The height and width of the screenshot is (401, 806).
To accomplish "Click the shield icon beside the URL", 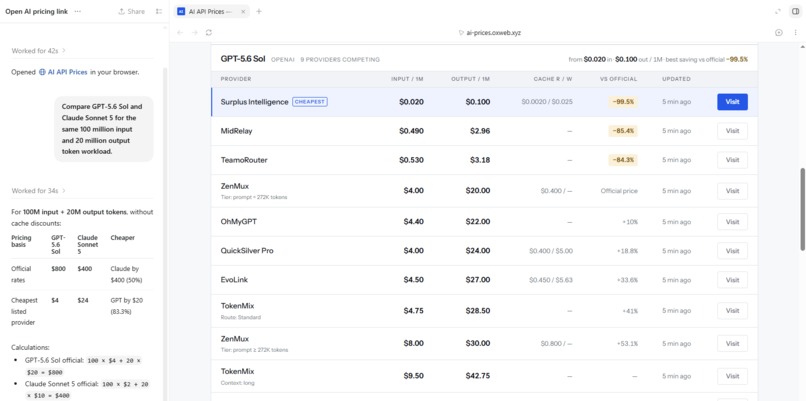I will tap(461, 32).
